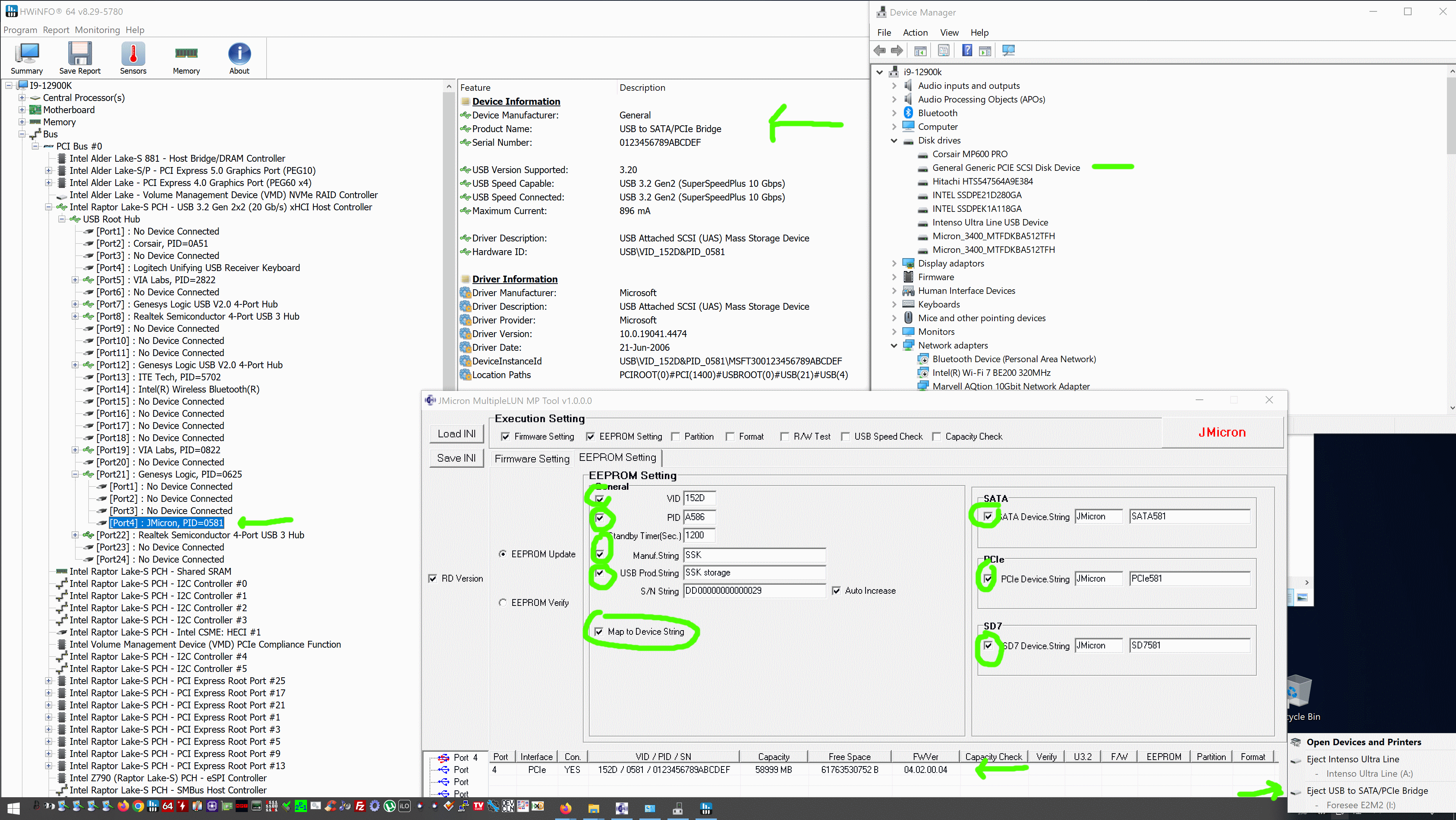Toggle the RD Version checkbox
Image resolution: width=1456 pixels, height=820 pixels.
[x=432, y=579]
